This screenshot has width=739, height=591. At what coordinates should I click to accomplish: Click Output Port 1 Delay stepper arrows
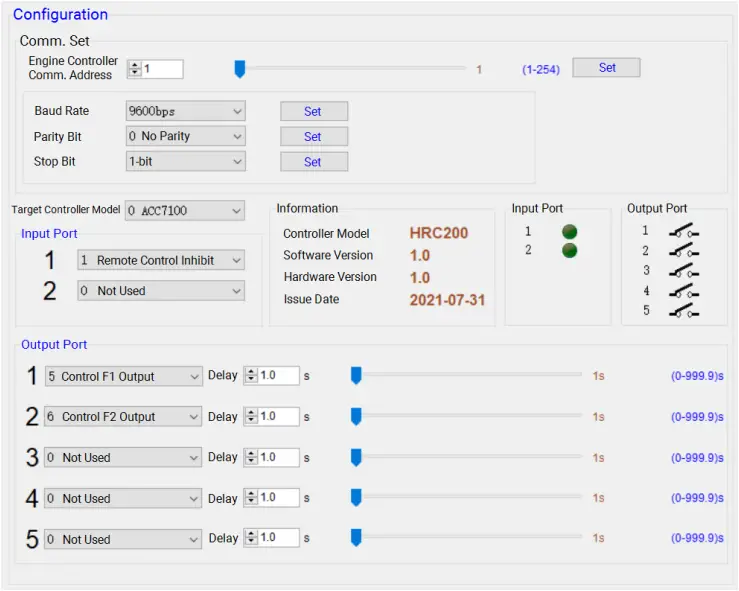(251, 375)
